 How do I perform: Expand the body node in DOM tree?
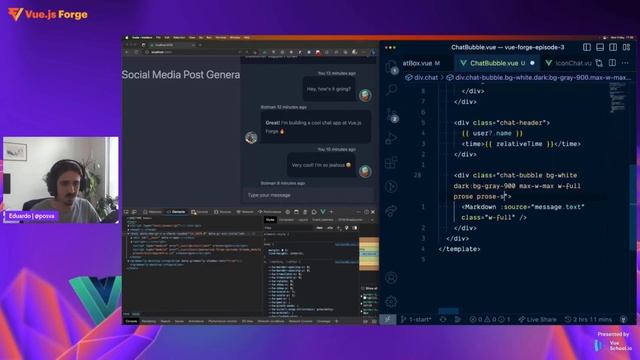129,234
